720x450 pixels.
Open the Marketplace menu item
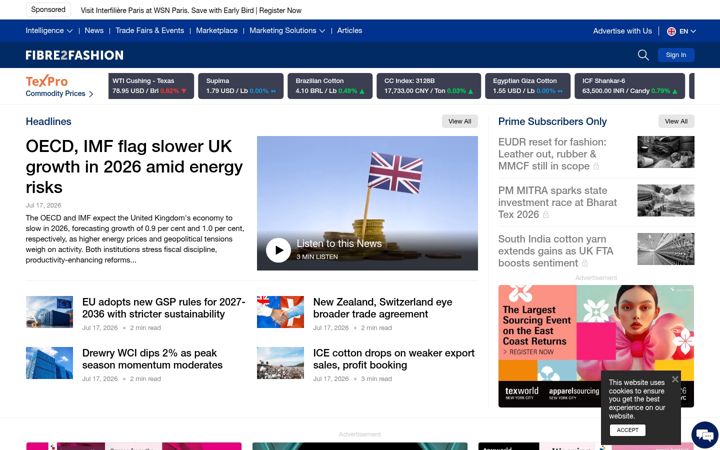[217, 30]
